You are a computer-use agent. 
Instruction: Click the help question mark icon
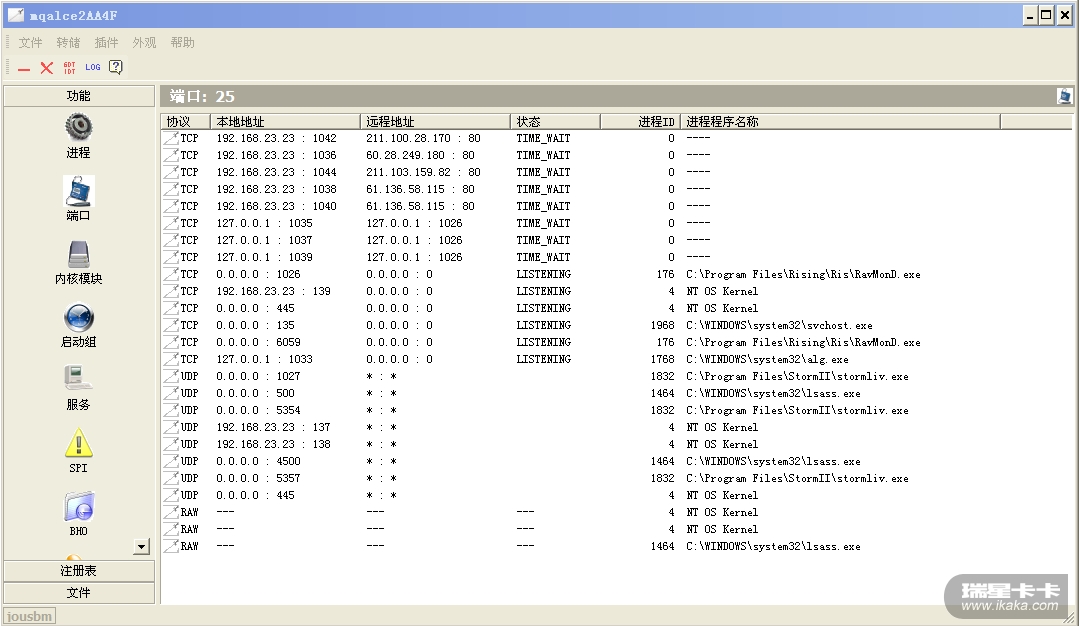pos(116,68)
